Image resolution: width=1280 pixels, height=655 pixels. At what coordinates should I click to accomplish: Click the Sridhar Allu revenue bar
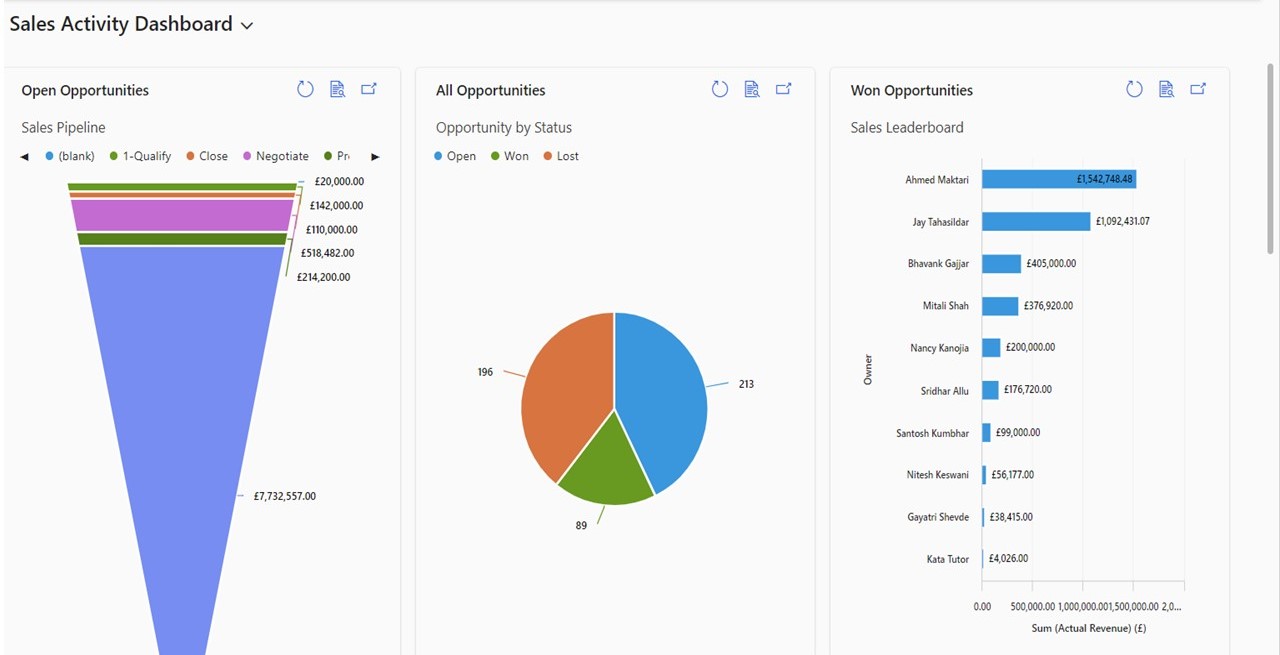[x=990, y=390]
